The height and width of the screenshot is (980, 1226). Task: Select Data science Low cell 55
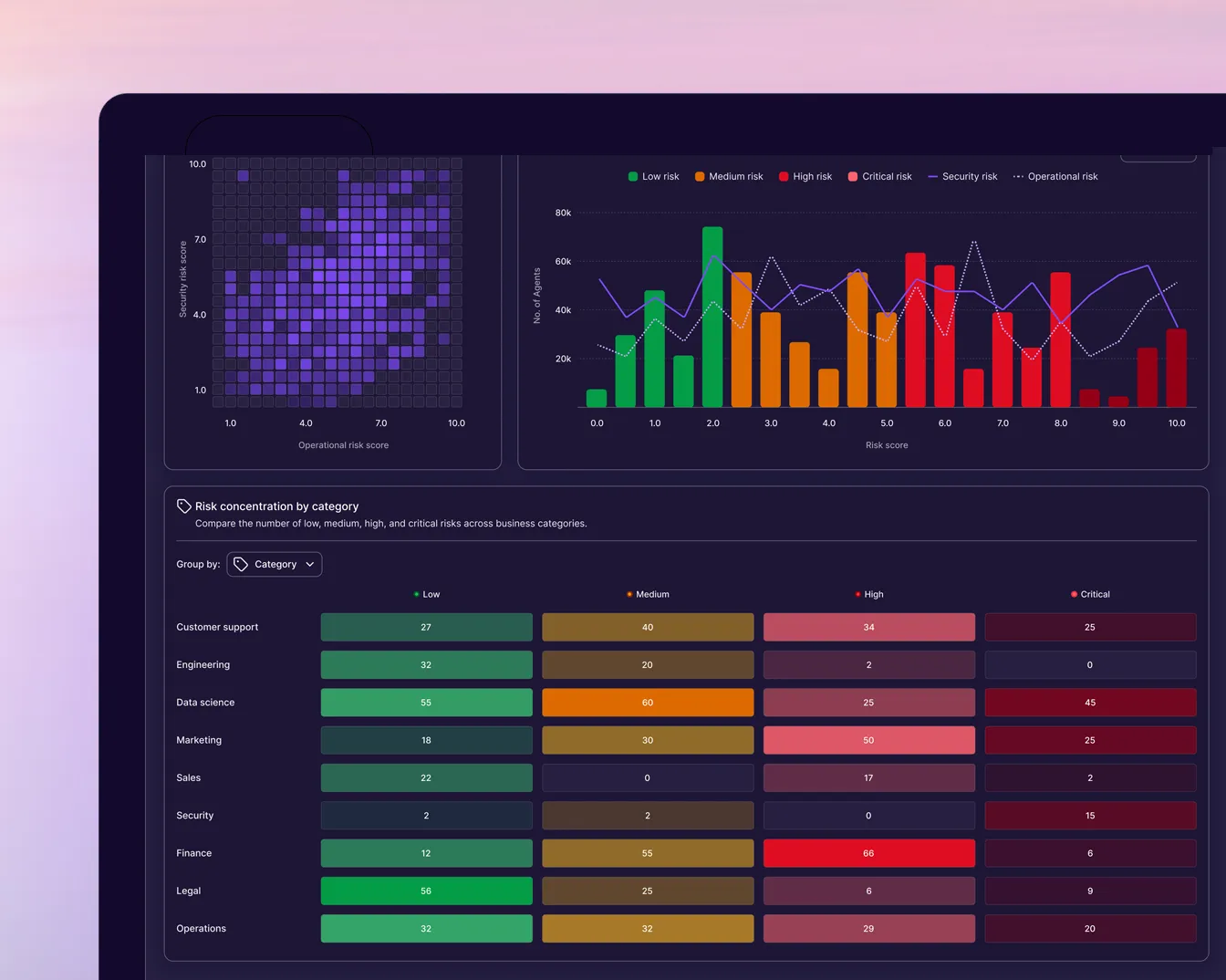(426, 703)
